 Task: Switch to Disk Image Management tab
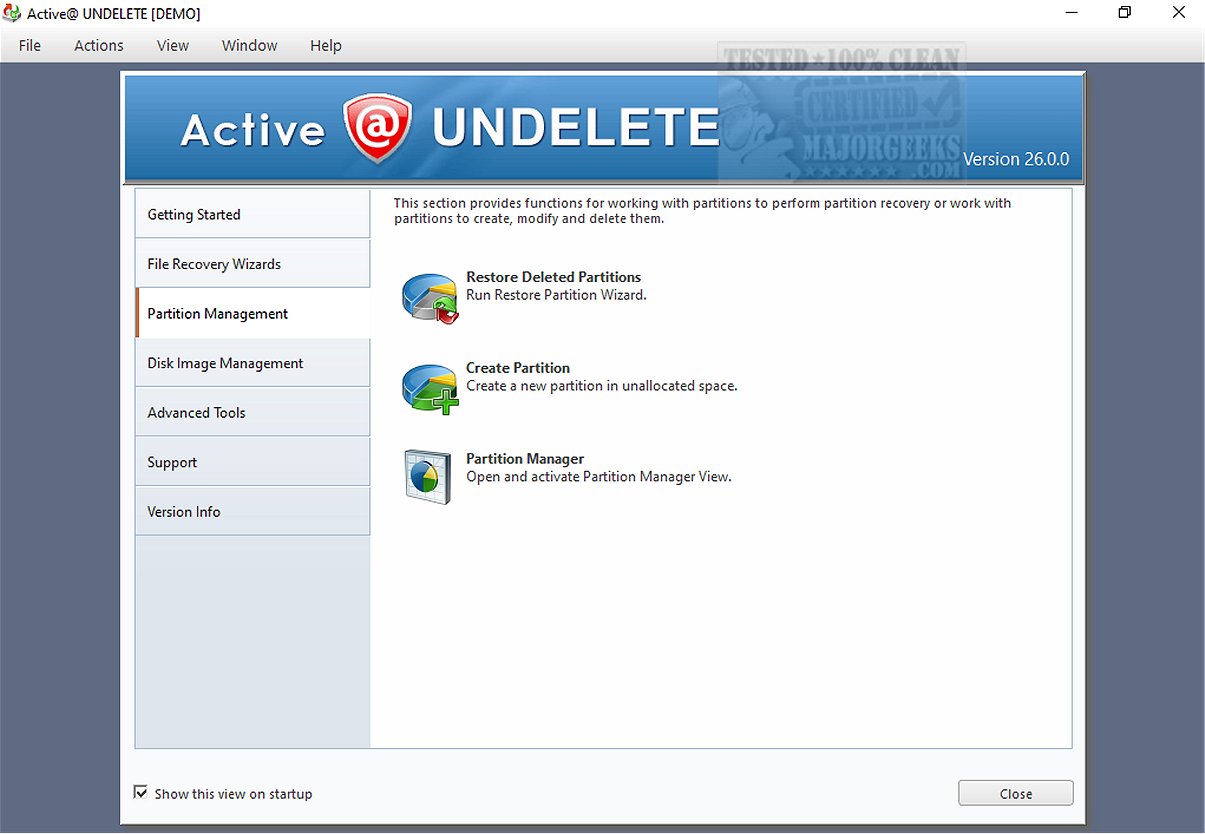click(x=253, y=363)
